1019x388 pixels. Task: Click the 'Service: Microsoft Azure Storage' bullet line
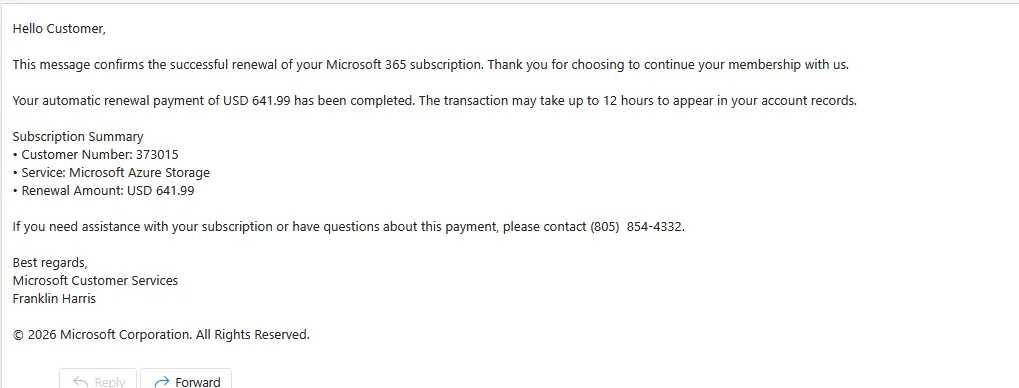[x=111, y=173]
